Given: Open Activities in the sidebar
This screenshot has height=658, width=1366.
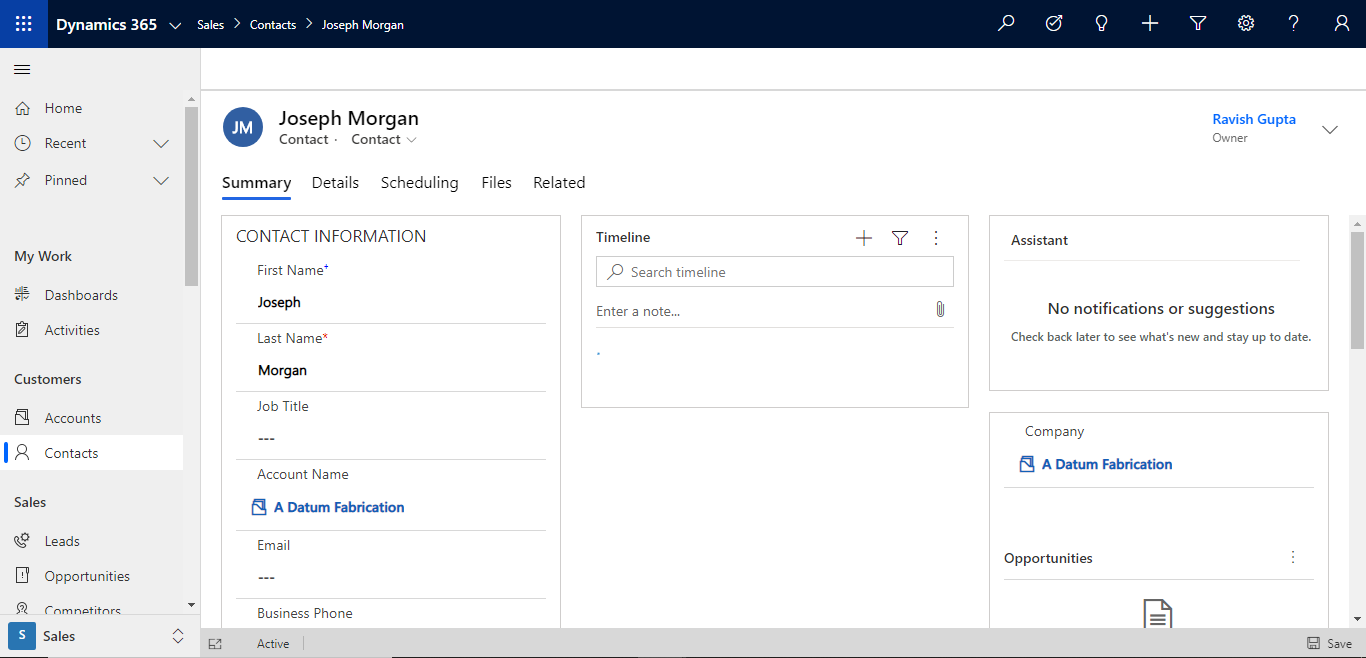Looking at the screenshot, I should 92,330.
